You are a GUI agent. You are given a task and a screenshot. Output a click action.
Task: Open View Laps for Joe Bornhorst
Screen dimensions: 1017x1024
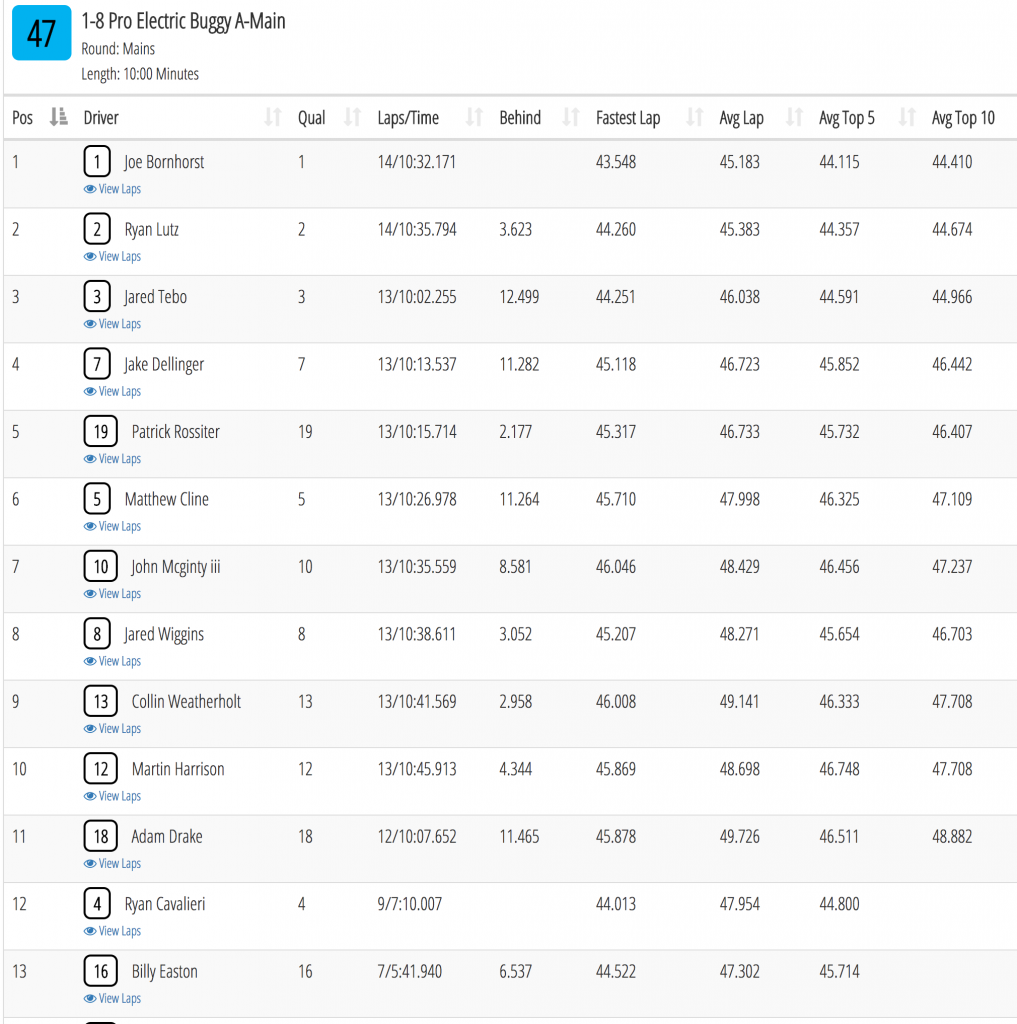pyautogui.click(x=112, y=189)
